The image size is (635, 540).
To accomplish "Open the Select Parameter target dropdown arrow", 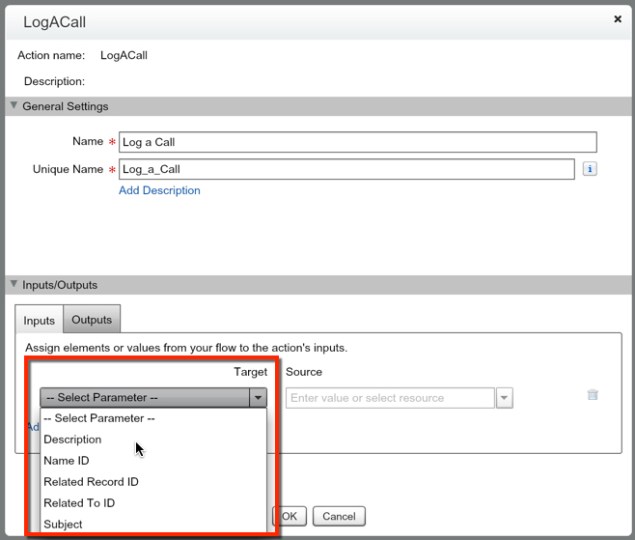I will click(x=258, y=398).
